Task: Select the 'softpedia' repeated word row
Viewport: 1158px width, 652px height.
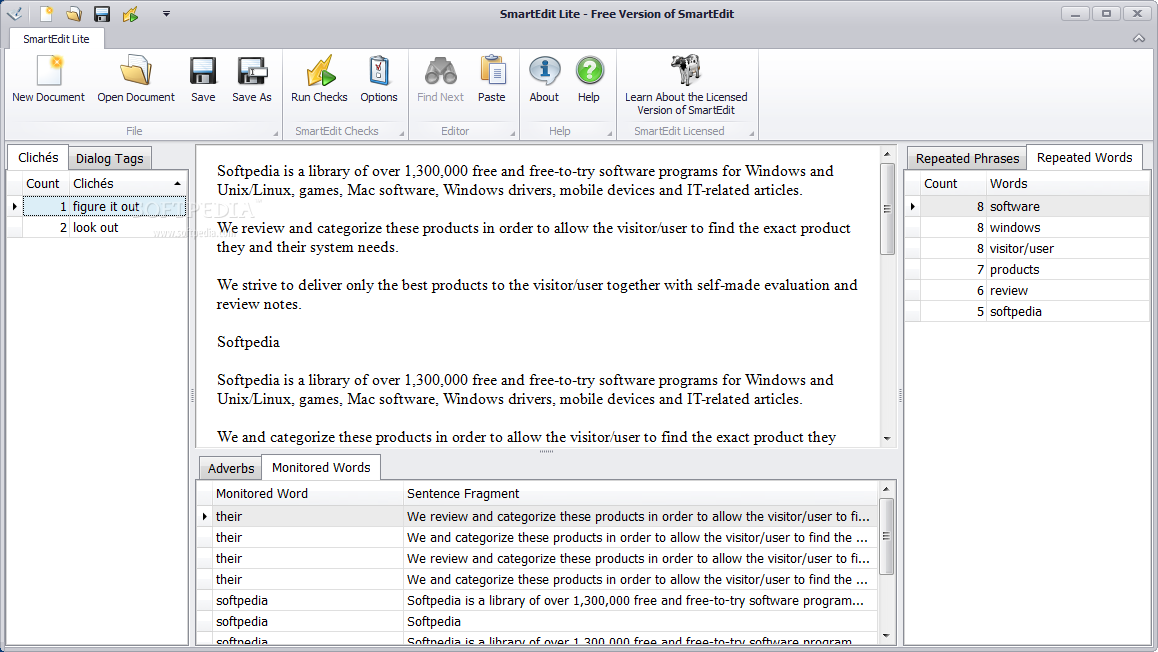Action: pos(1035,312)
